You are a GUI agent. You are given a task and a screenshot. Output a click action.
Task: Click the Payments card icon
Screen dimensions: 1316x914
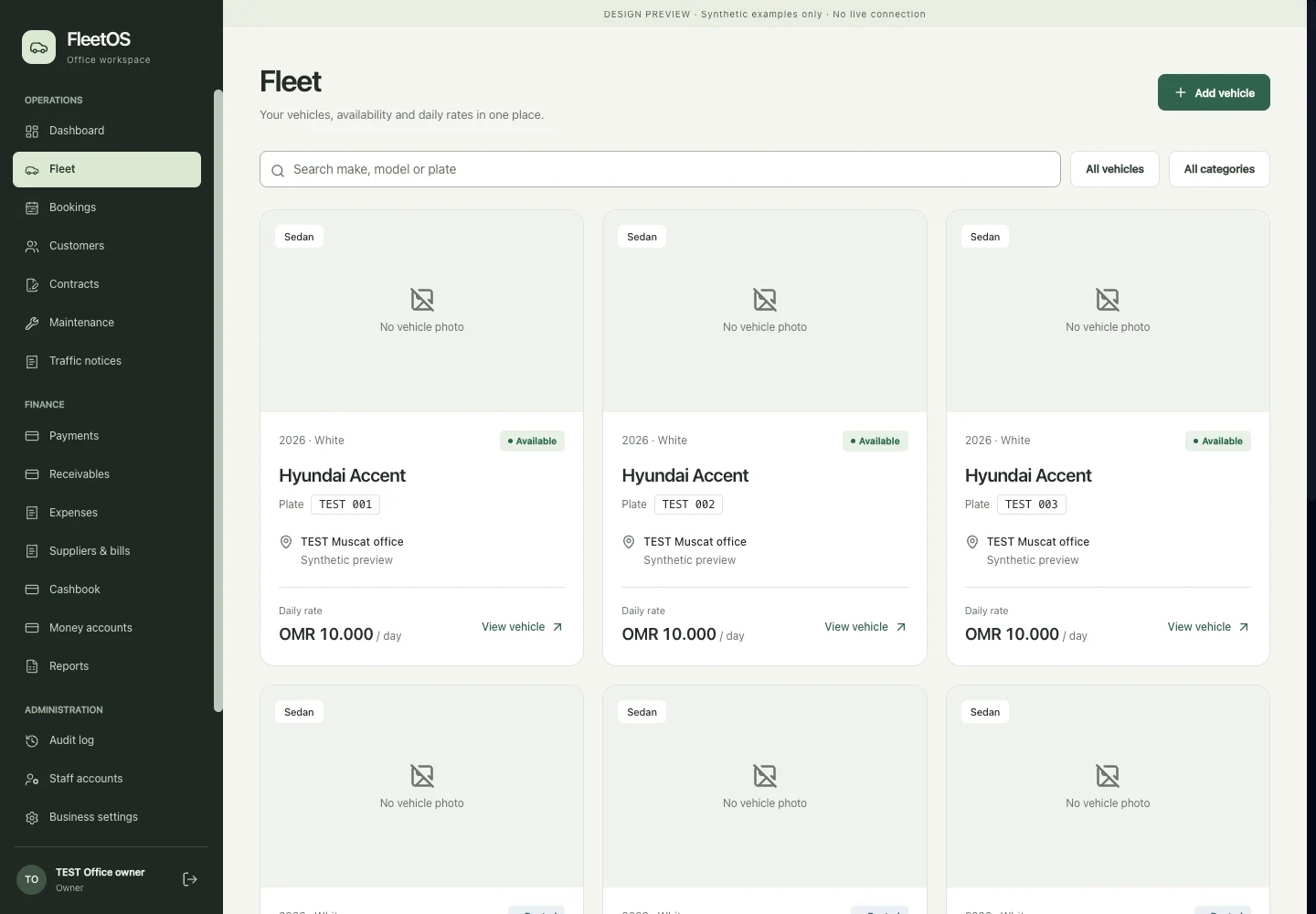click(x=32, y=437)
